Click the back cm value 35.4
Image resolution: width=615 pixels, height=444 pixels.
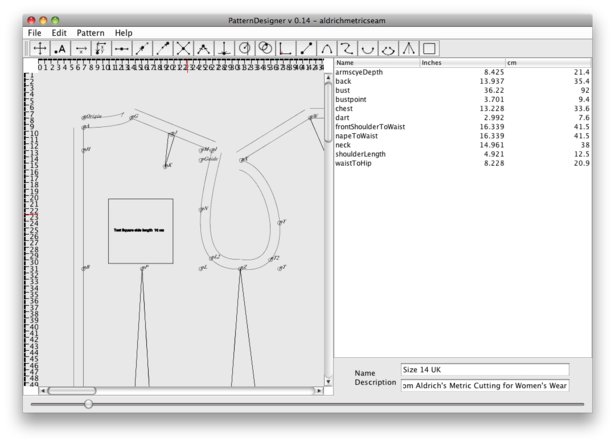[582, 81]
